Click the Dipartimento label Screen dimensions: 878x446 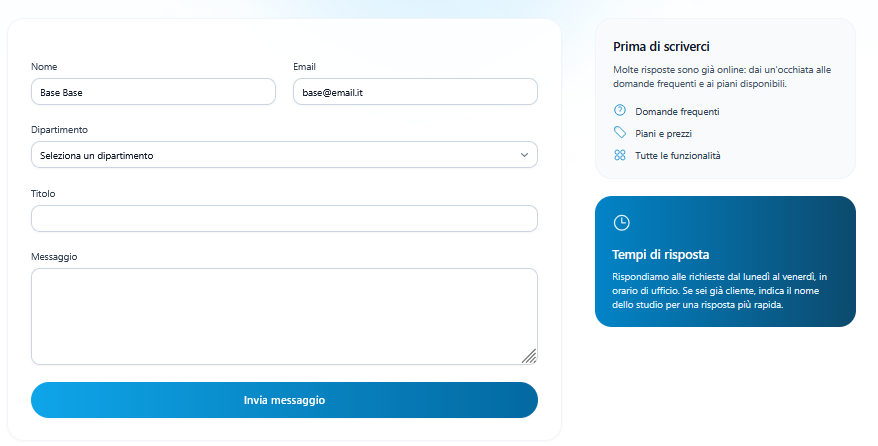[x=59, y=130]
